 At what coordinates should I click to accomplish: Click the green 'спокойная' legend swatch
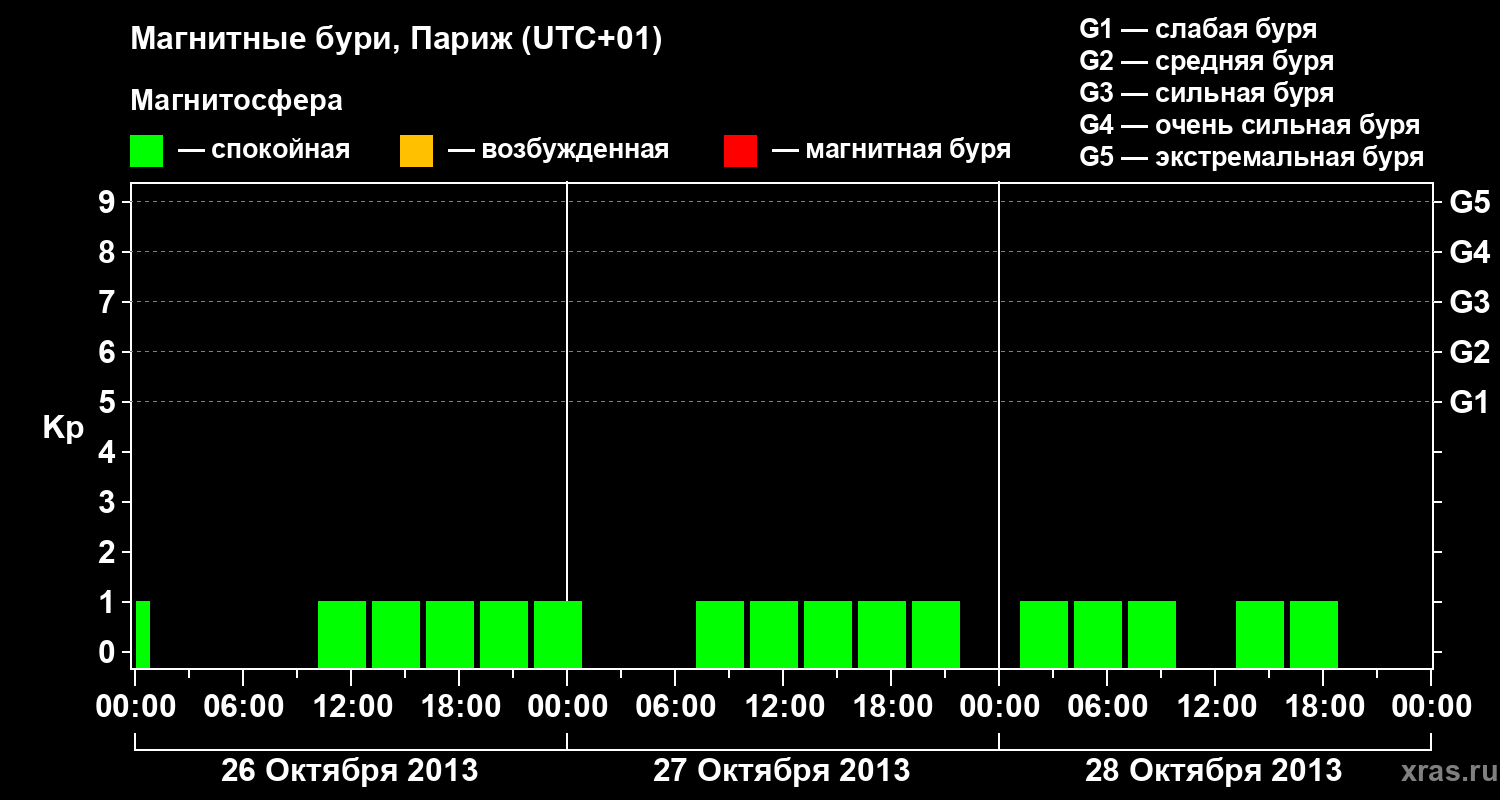[146, 151]
